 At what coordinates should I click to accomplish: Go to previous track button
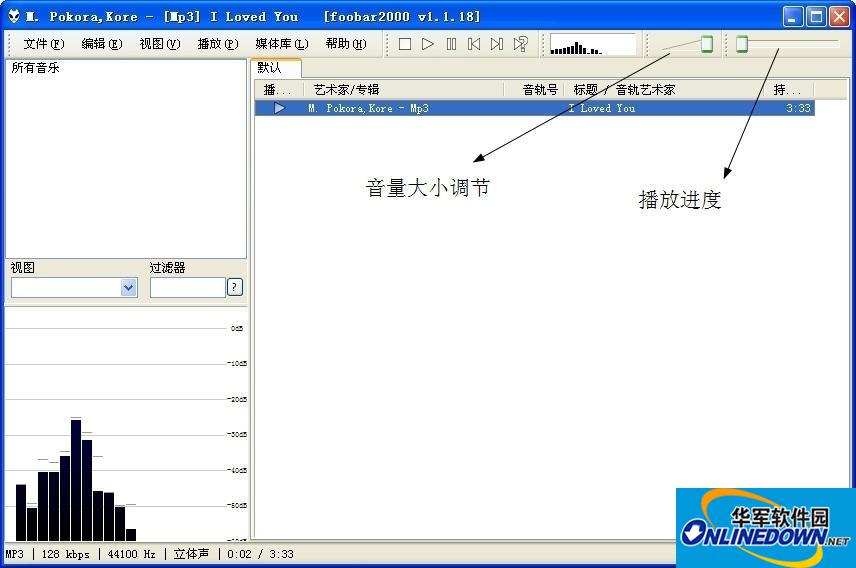pyautogui.click(x=474, y=44)
